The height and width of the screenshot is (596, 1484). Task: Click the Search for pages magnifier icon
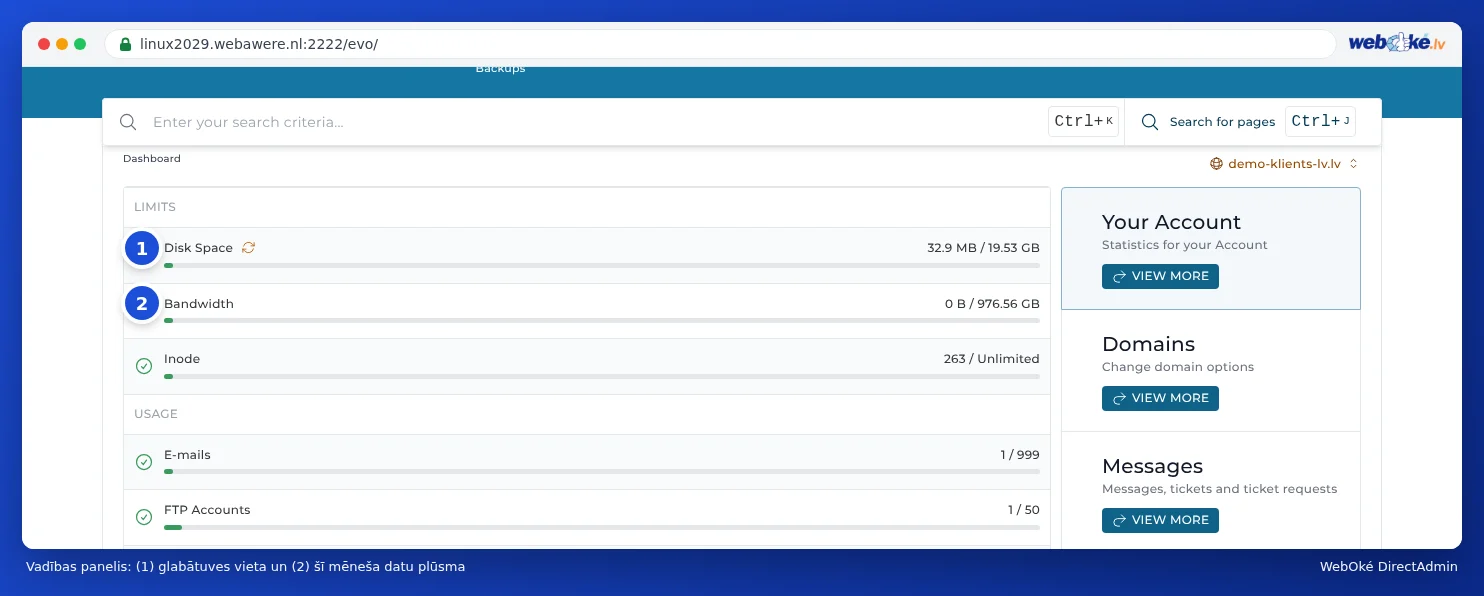[1150, 122]
